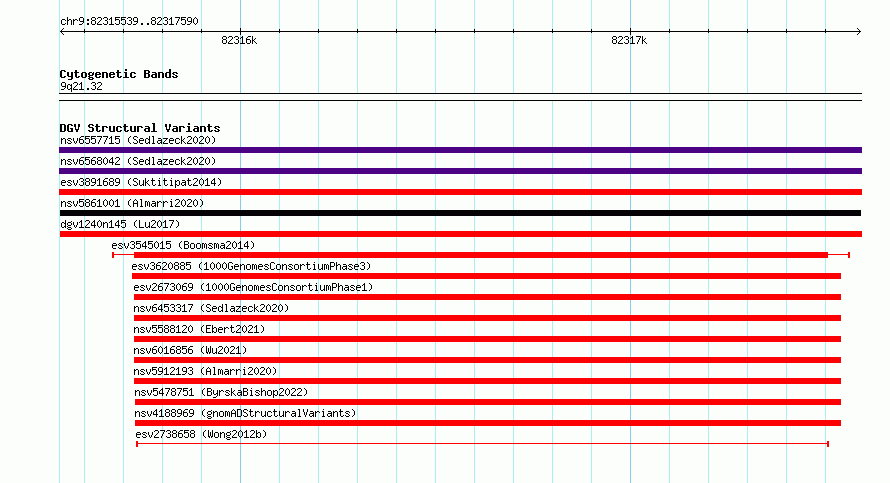Select the red bar of esv2673069
Viewport: 890px width, 483px height.
coord(488,297)
